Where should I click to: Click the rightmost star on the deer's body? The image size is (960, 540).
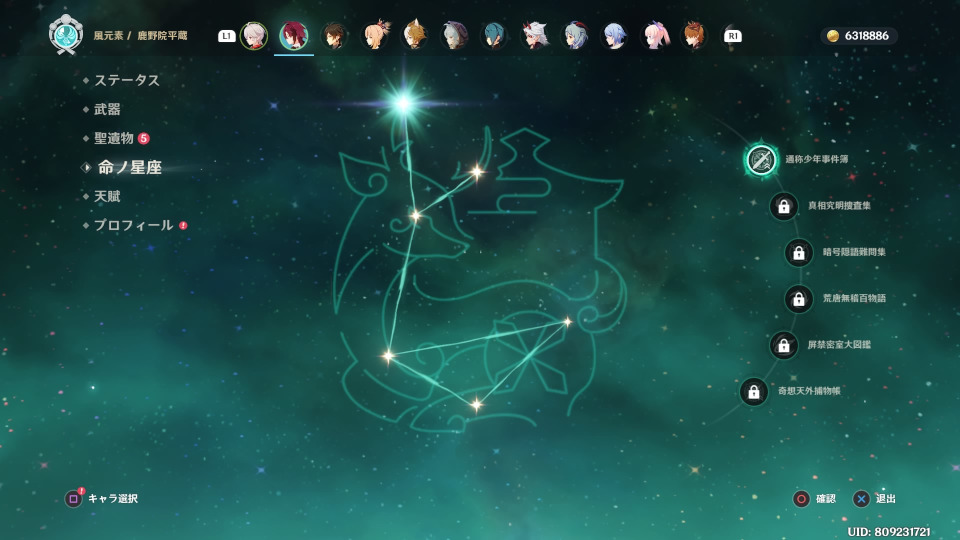click(568, 321)
